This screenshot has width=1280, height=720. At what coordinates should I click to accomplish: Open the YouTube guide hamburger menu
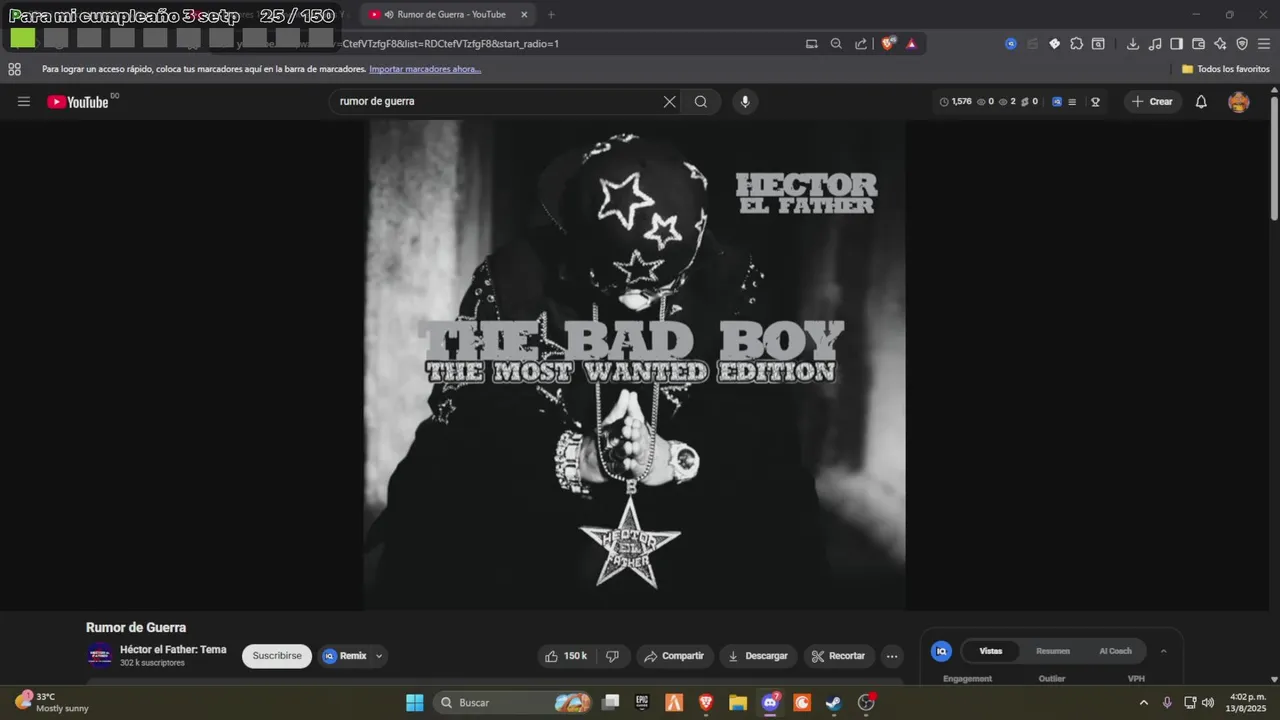tap(24, 101)
